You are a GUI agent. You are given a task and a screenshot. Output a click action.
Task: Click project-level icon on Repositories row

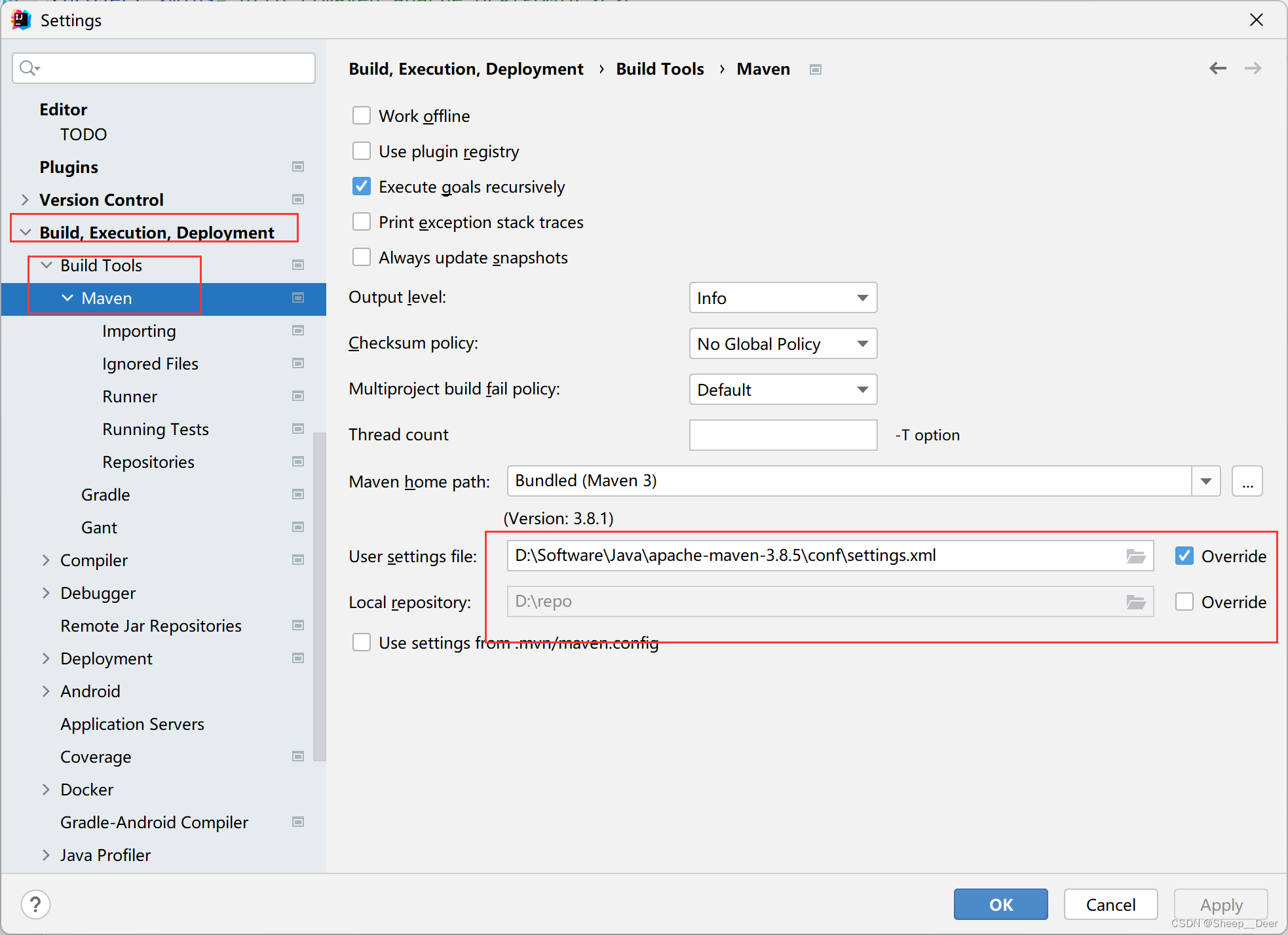pyautogui.click(x=298, y=461)
